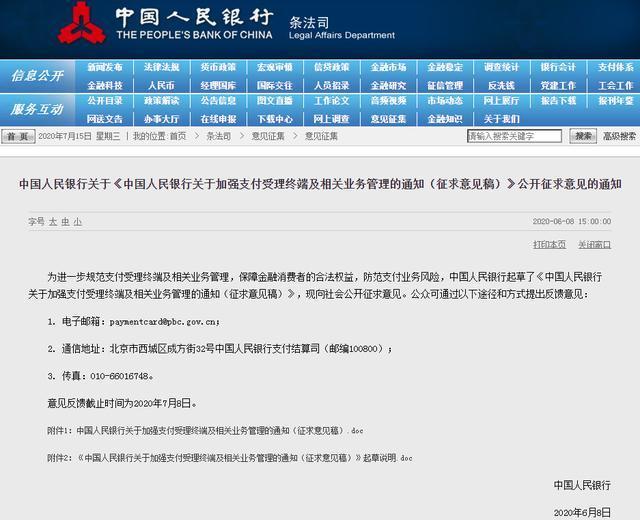This screenshot has height=520, width=640.
Task: Open the 在线申报 online filing page
Action: pos(218,119)
